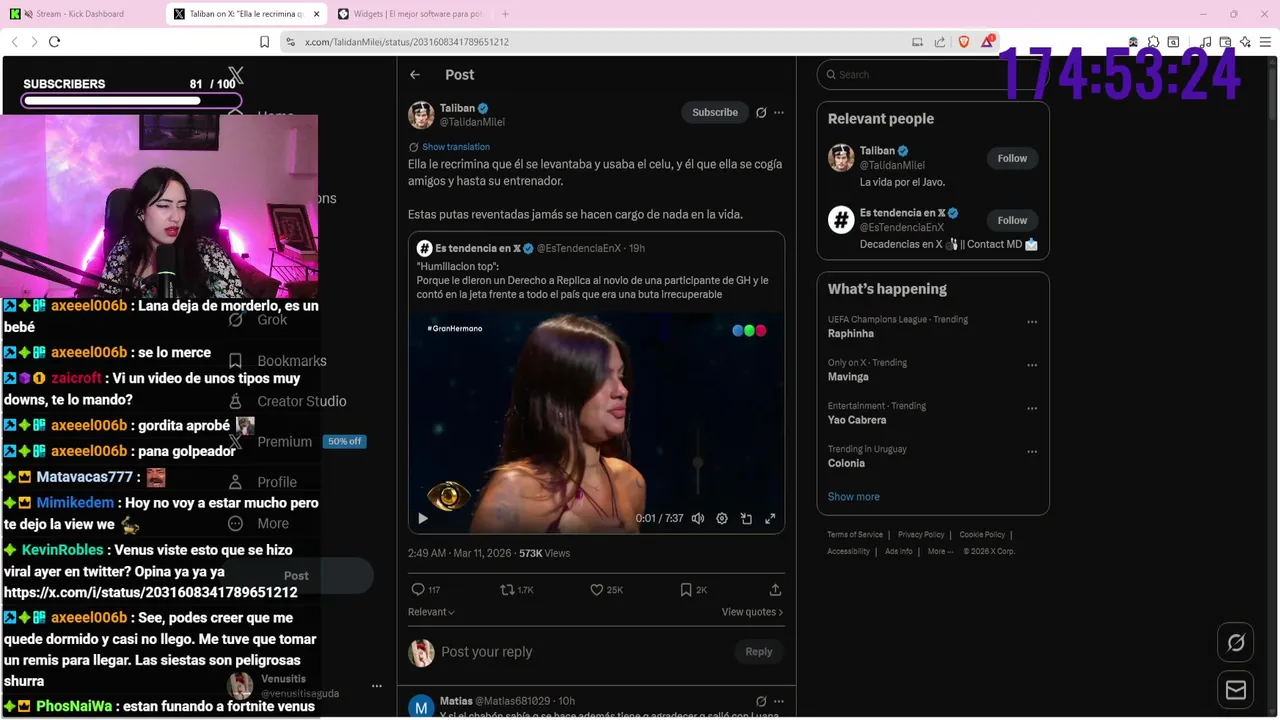Click the X search box
This screenshot has width=1280, height=720.
click(933, 75)
